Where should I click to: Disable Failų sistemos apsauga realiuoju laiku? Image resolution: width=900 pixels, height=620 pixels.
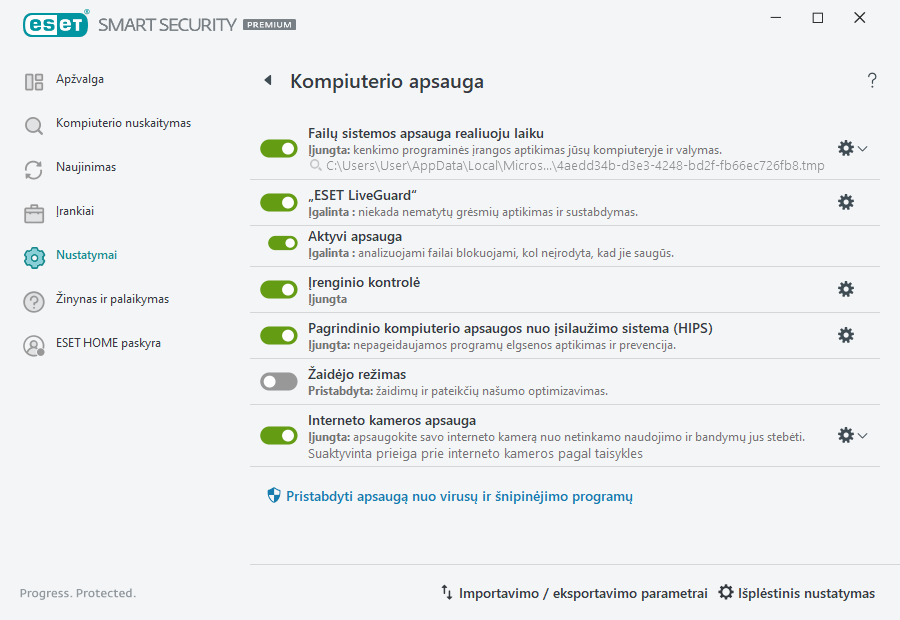click(278, 148)
